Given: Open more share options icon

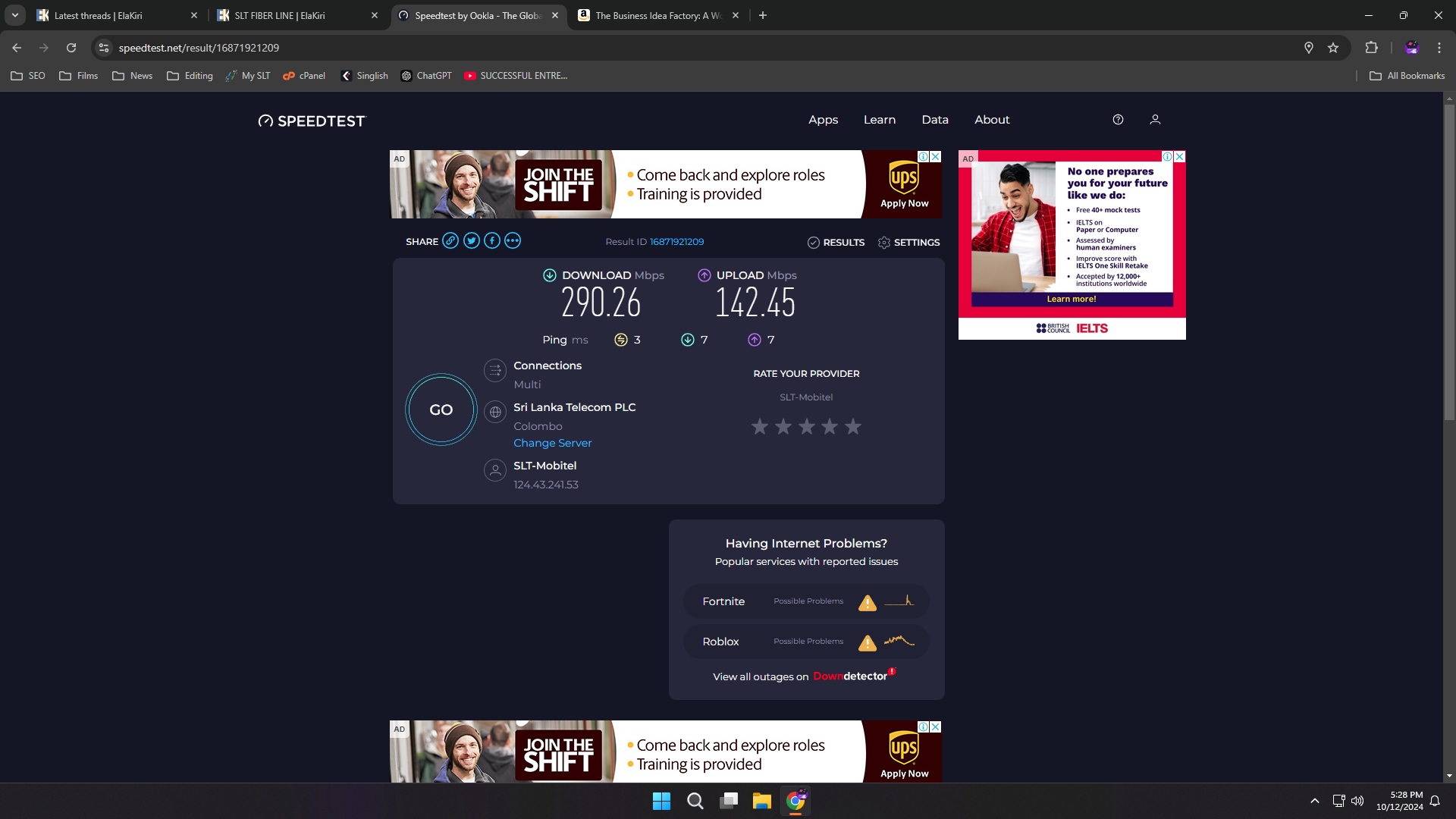Looking at the screenshot, I should click(x=513, y=241).
